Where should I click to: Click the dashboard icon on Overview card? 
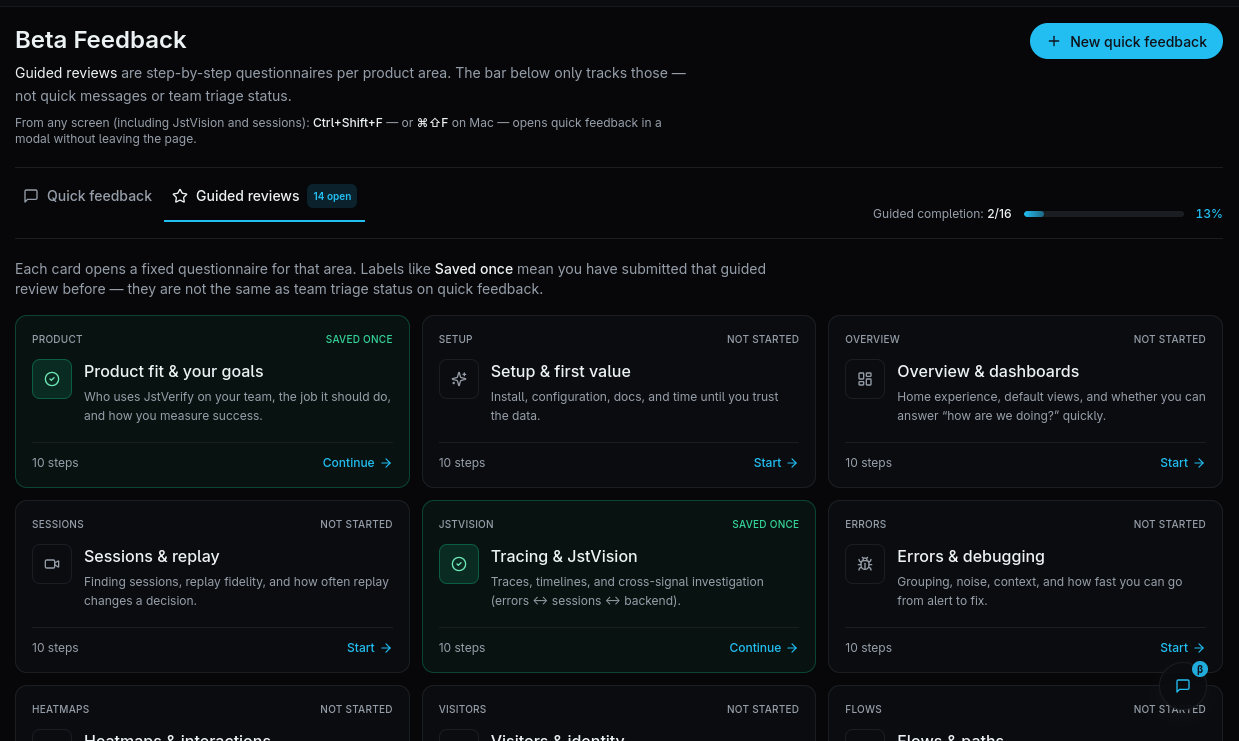(x=865, y=379)
